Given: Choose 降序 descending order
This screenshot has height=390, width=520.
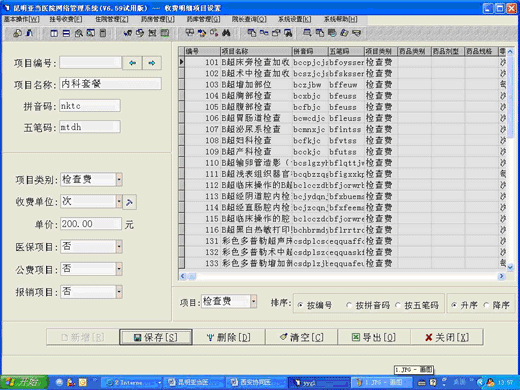Looking at the screenshot, I should pos(496,305).
